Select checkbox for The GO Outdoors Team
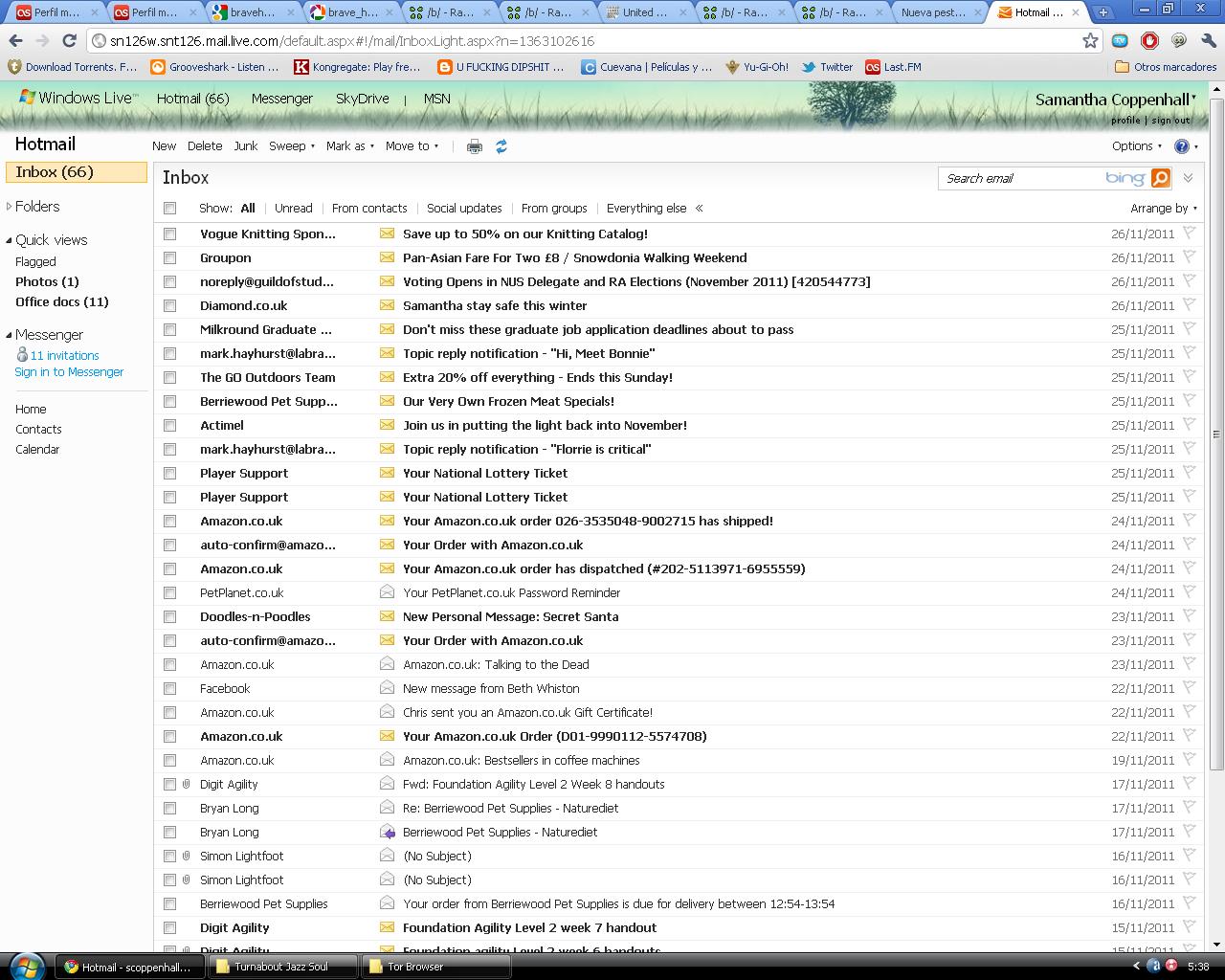The height and width of the screenshot is (980, 1225). click(170, 377)
